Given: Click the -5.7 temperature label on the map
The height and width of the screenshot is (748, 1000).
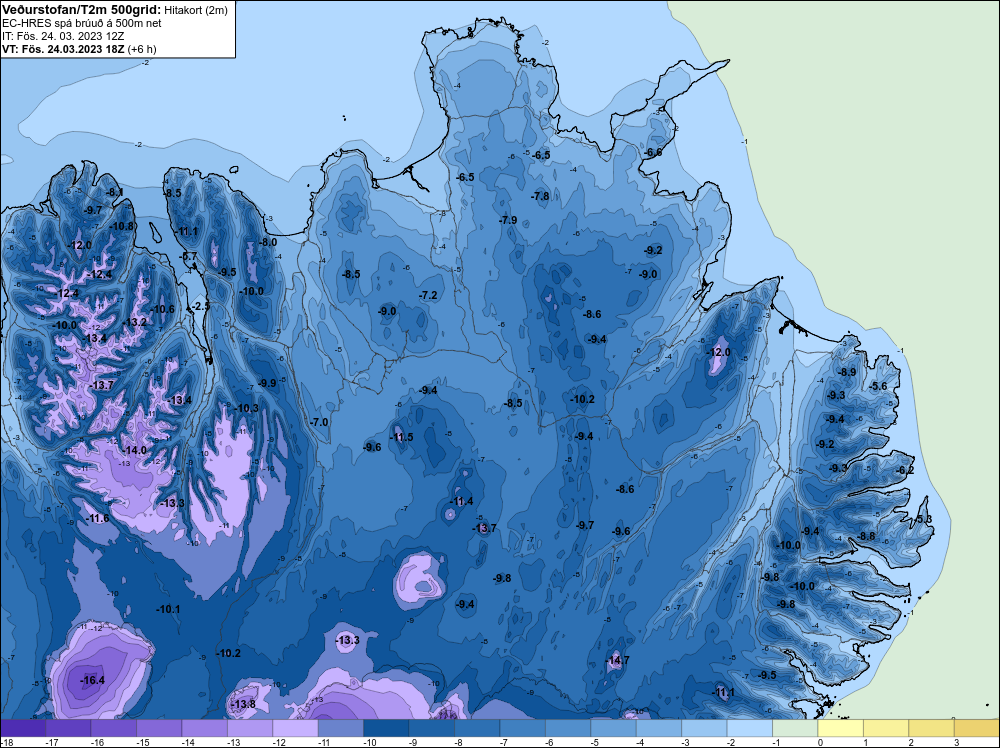Looking at the screenshot, I should (189, 256).
